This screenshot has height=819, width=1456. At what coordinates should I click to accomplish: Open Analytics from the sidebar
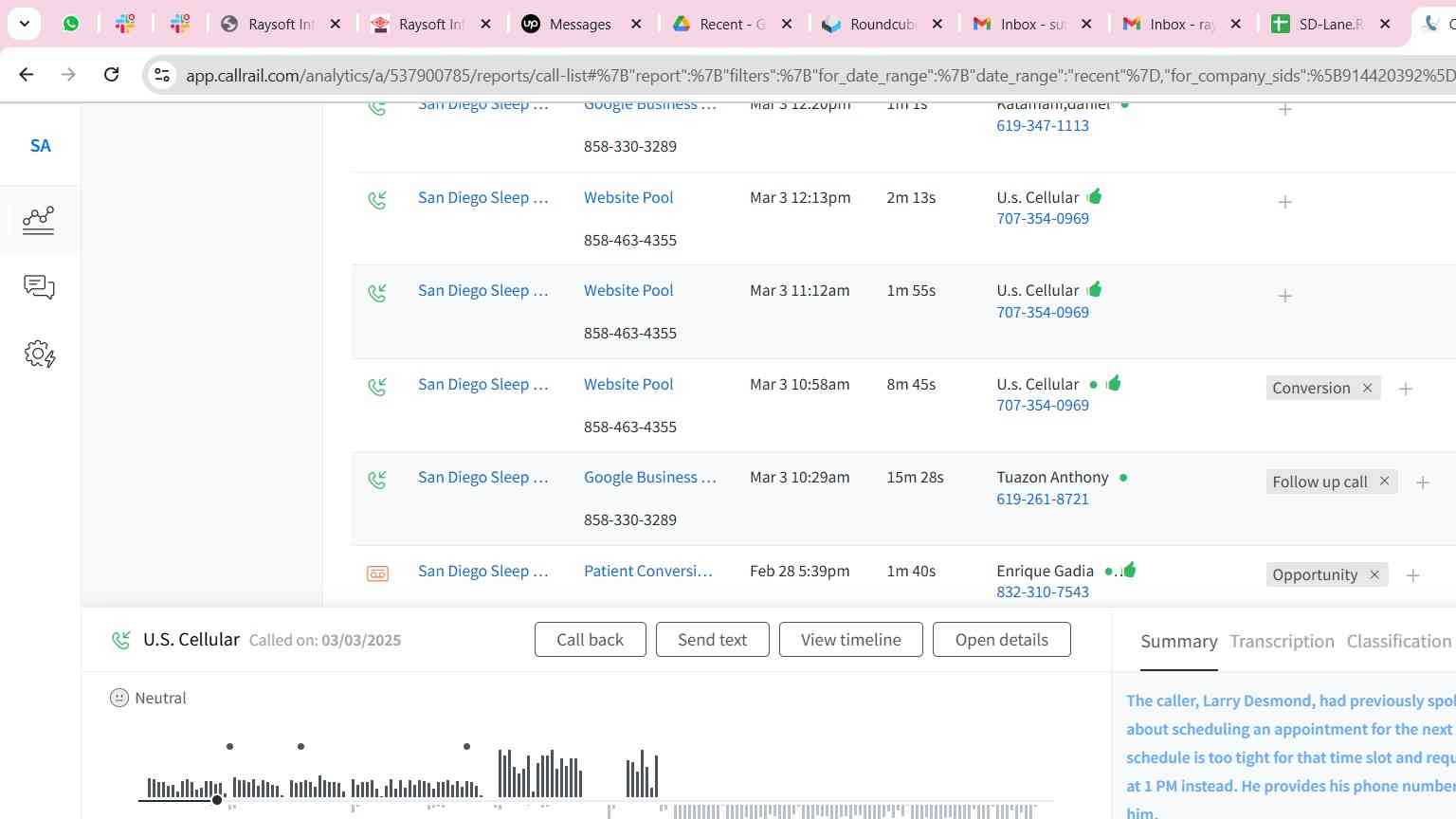pos(39,220)
